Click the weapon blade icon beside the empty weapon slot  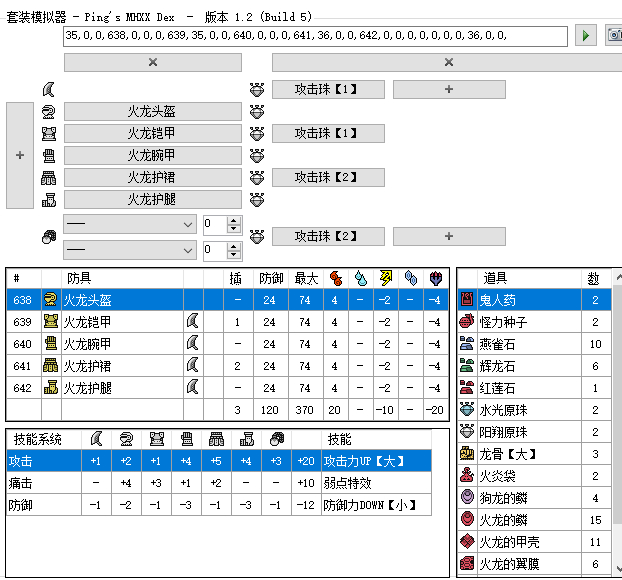click(48, 90)
